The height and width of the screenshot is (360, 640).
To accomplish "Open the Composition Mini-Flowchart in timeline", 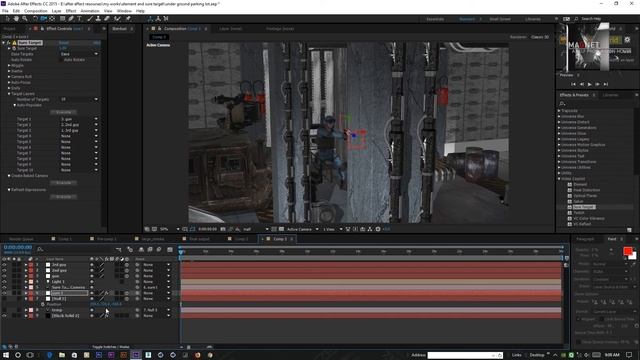I will [x=118, y=249].
